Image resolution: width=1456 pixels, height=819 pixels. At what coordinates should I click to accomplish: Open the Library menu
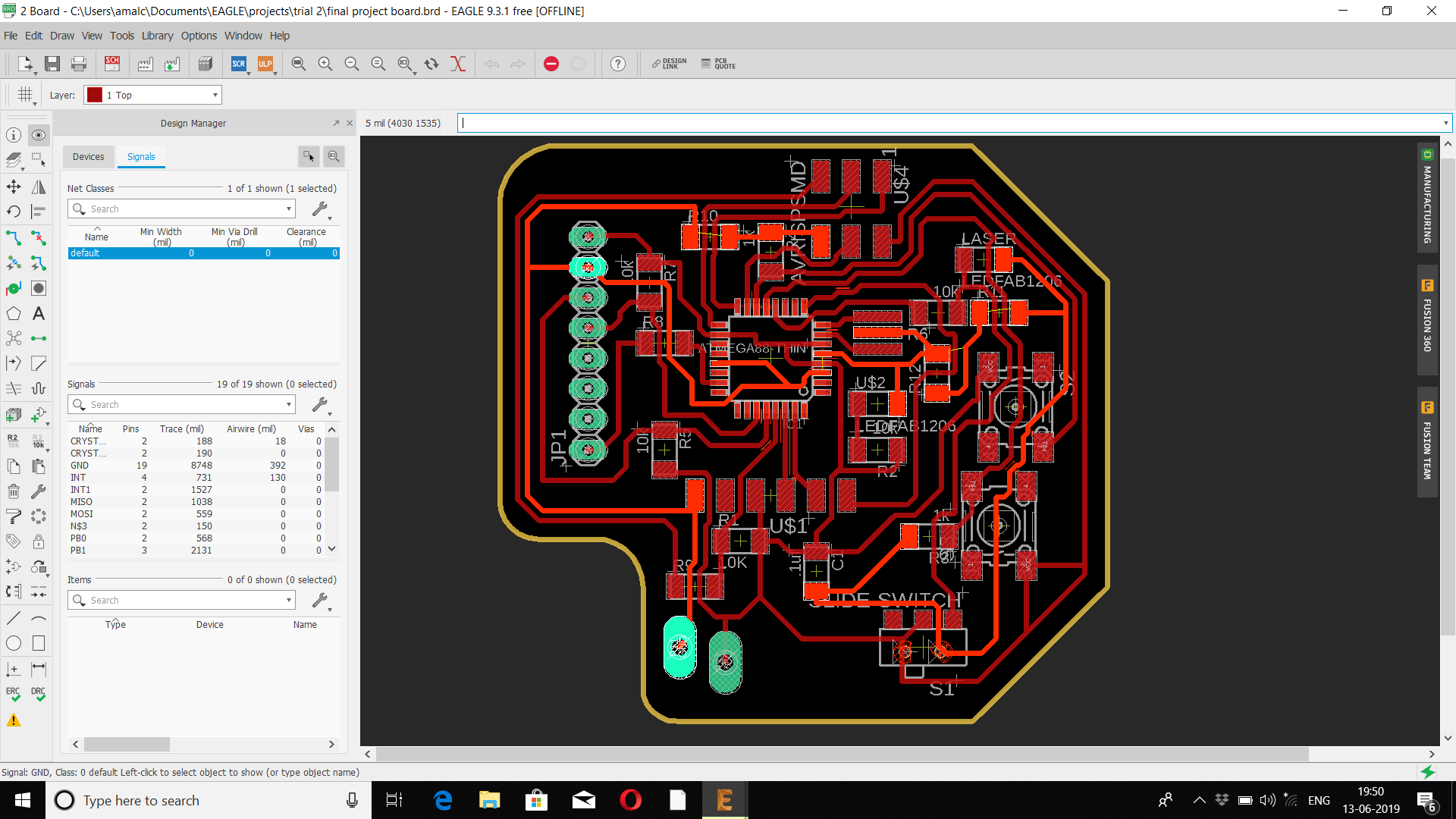[x=157, y=36]
